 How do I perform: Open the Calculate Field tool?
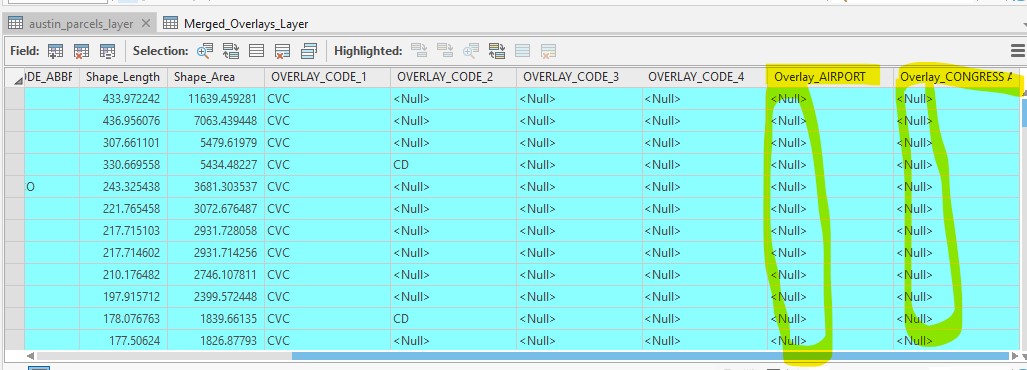pyautogui.click(x=107, y=51)
